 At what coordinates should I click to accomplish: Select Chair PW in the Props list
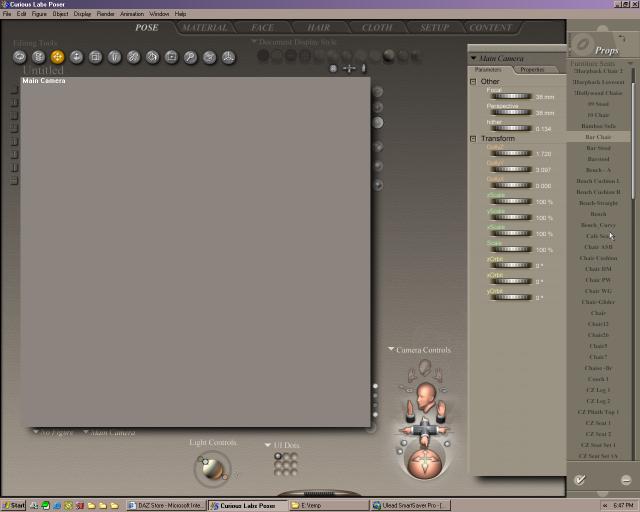click(x=598, y=280)
